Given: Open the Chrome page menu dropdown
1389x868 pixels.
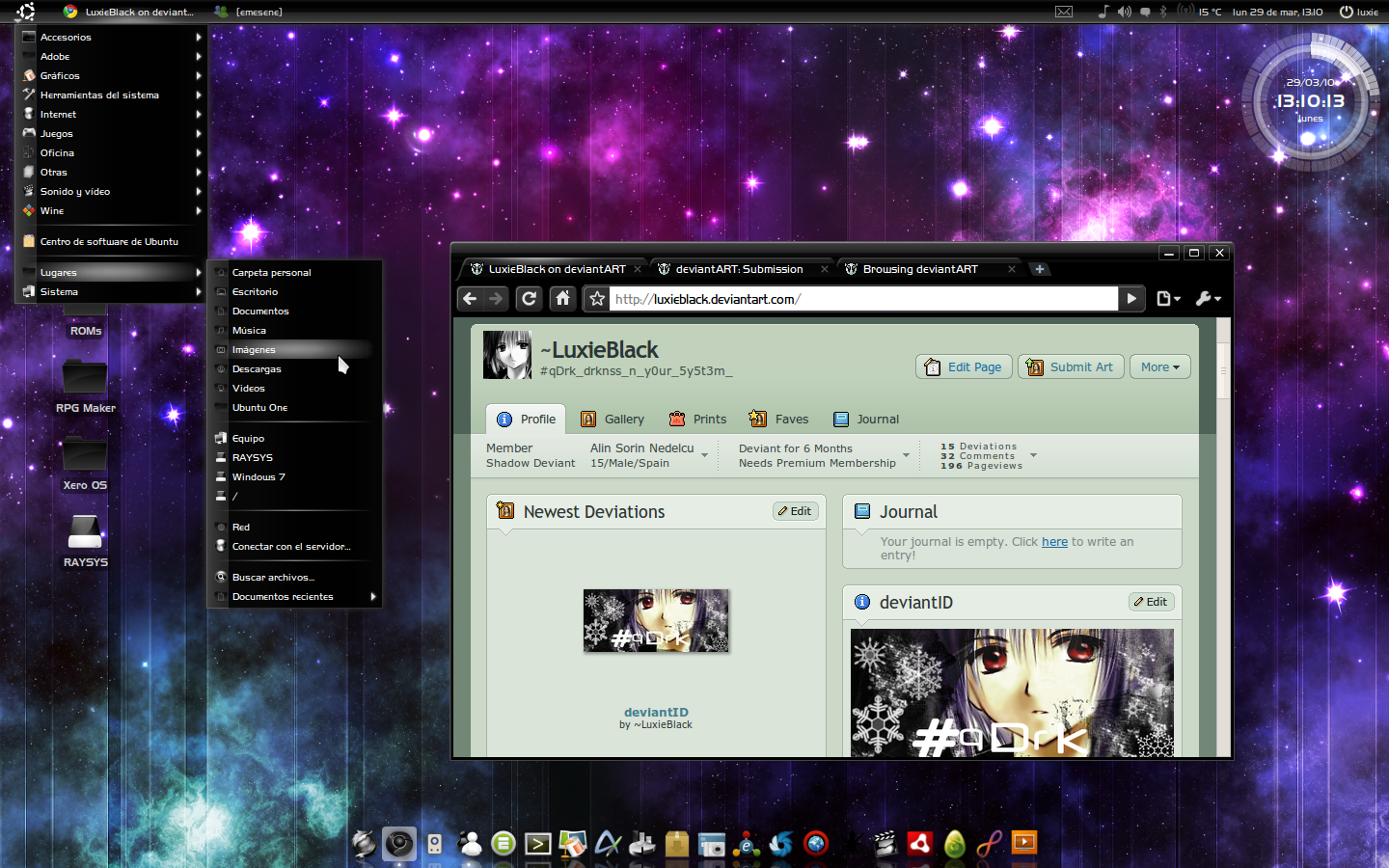Looking at the screenshot, I should click(1168, 299).
